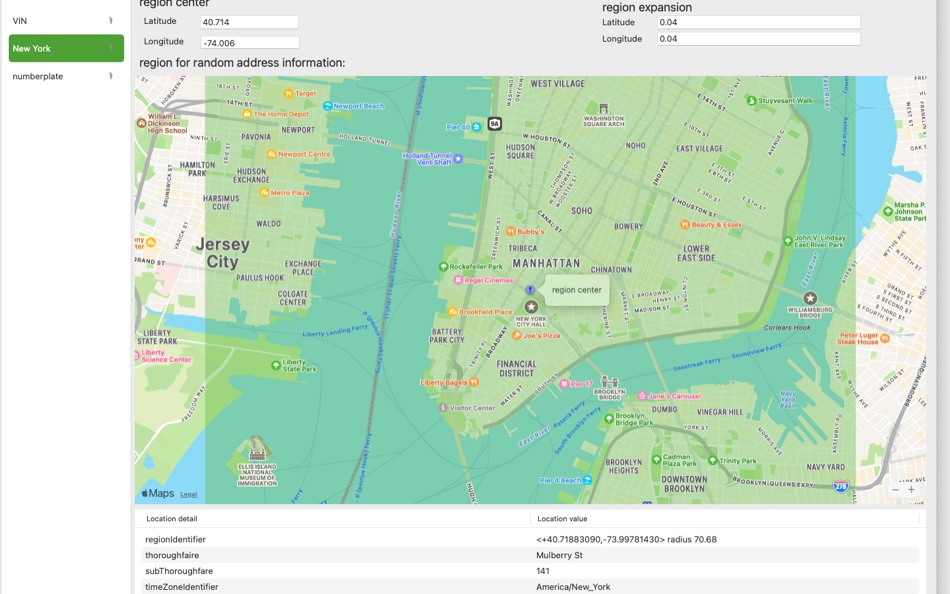Click the Location value column header
Viewport: 950px width, 594px height.
(x=562, y=519)
